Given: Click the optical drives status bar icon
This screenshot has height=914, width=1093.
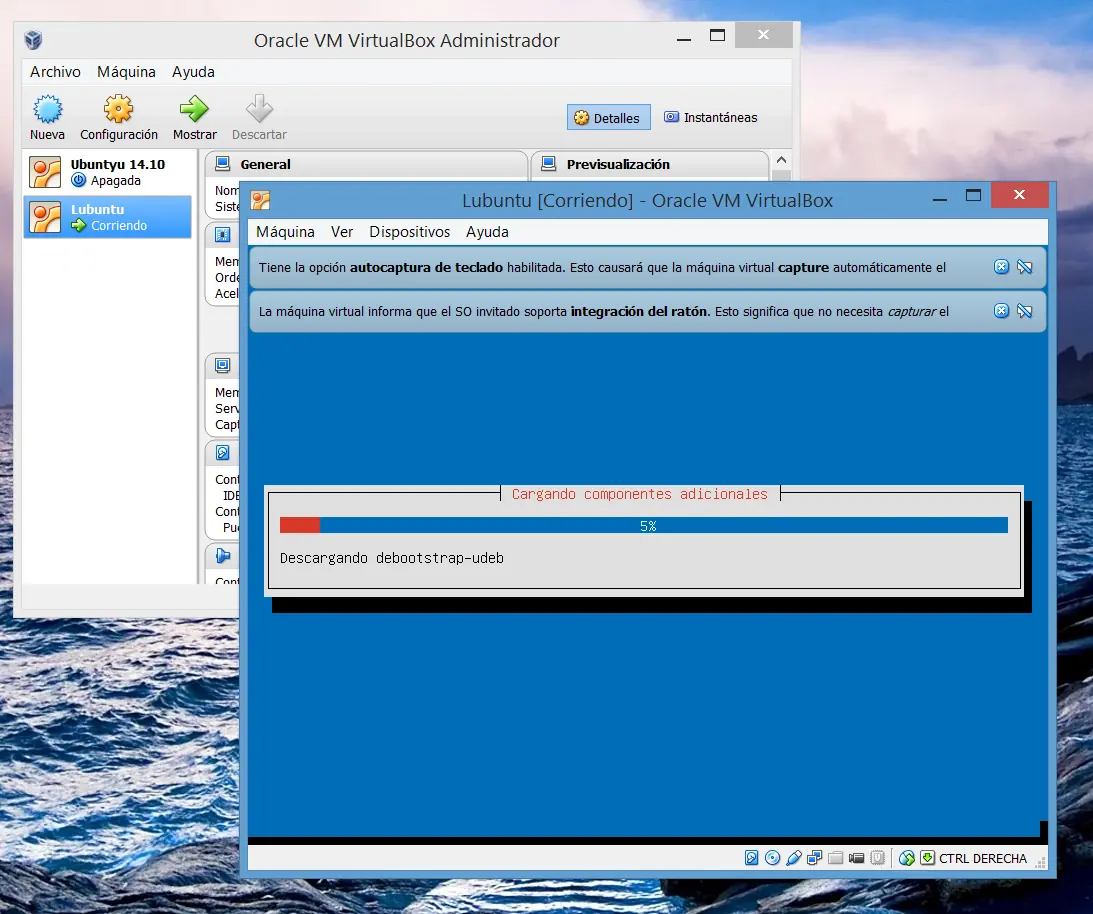Looking at the screenshot, I should click(x=772, y=858).
